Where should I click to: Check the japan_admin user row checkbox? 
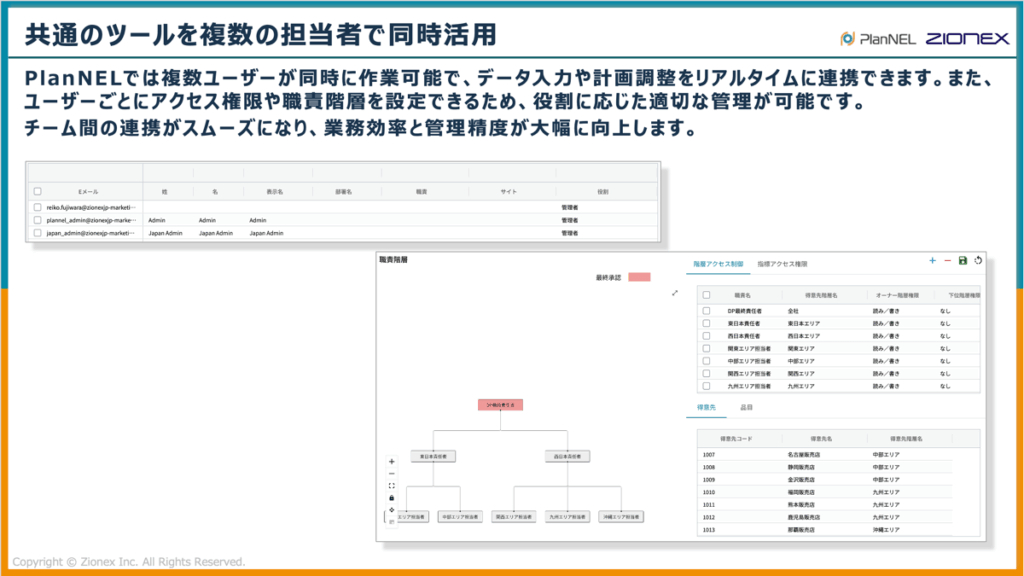[x=37, y=232]
